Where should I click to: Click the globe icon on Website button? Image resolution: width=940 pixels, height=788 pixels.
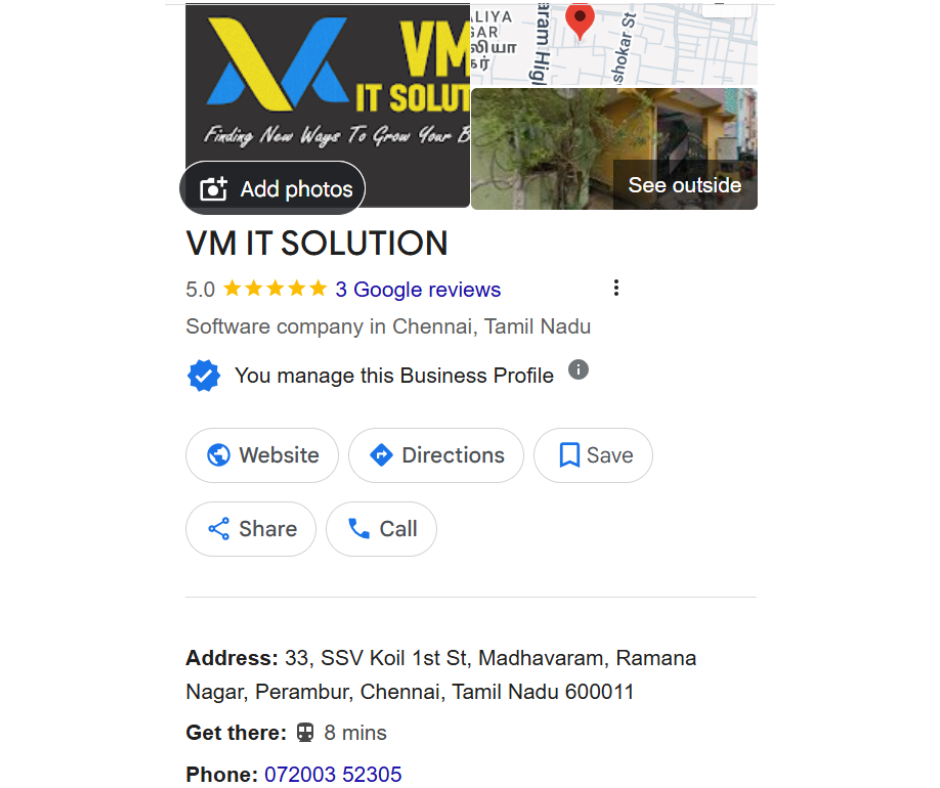(x=218, y=455)
